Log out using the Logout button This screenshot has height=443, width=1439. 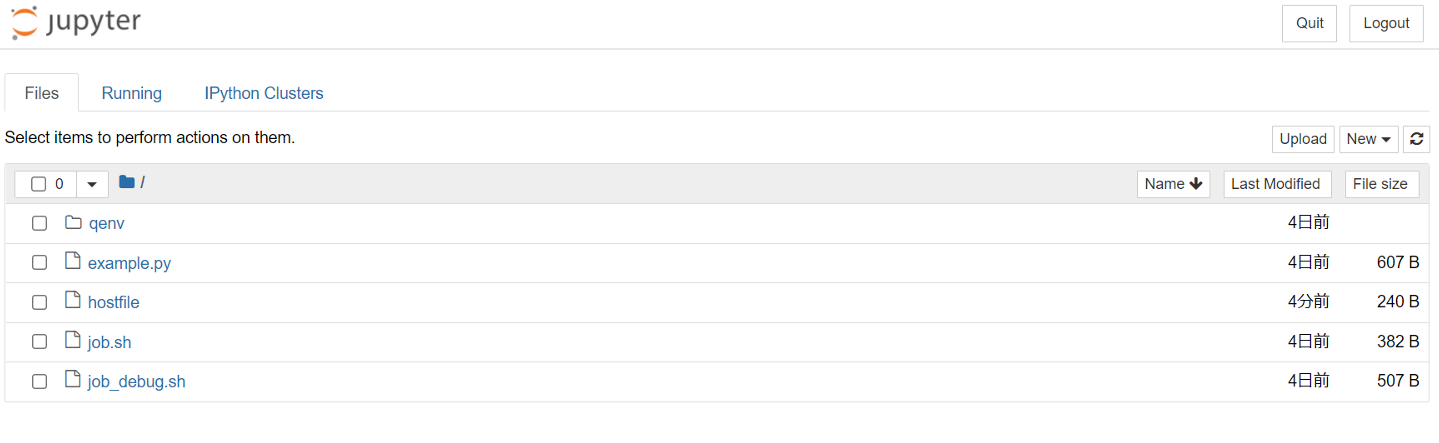coord(1385,23)
